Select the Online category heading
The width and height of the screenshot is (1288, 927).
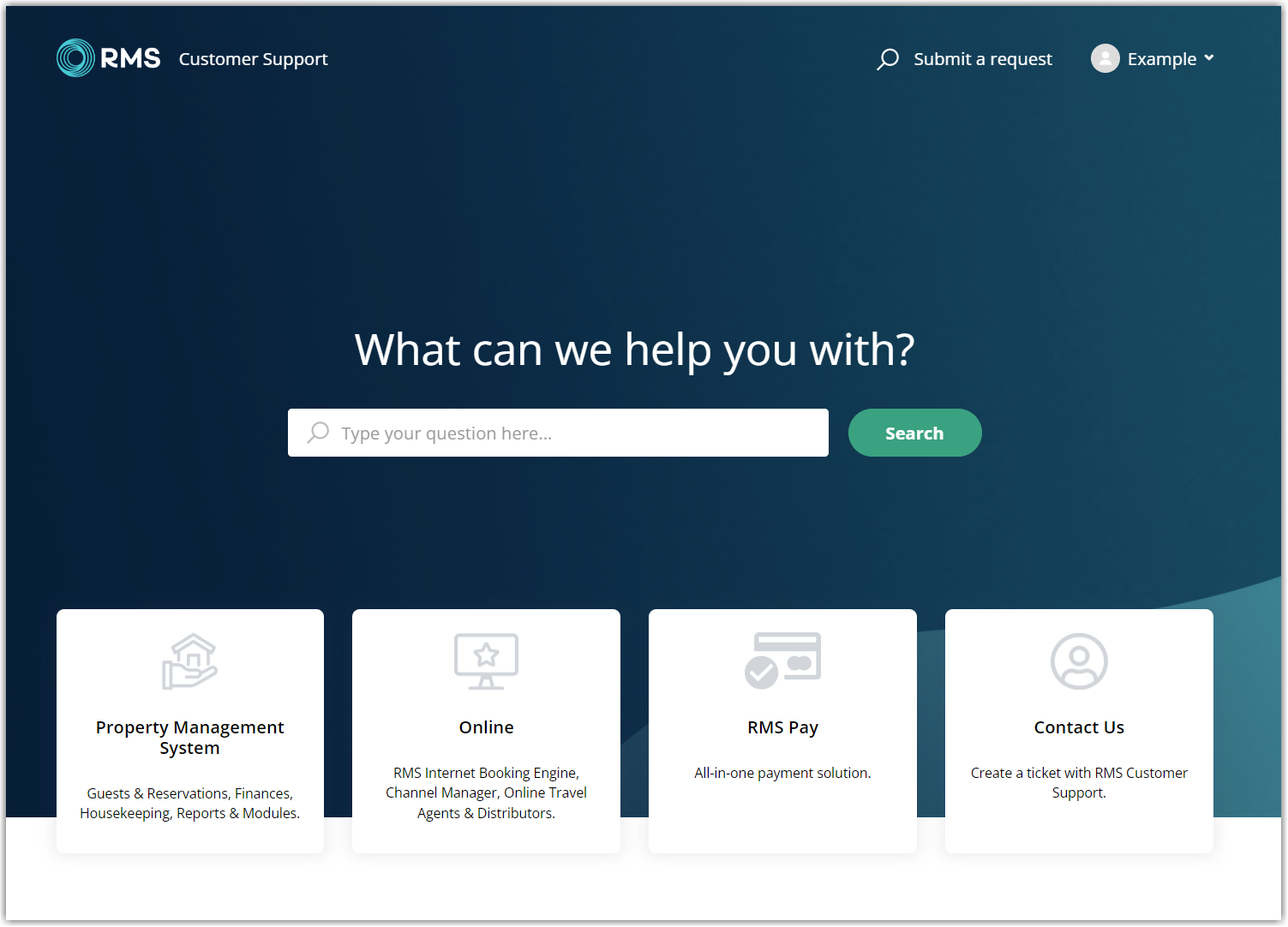click(486, 727)
